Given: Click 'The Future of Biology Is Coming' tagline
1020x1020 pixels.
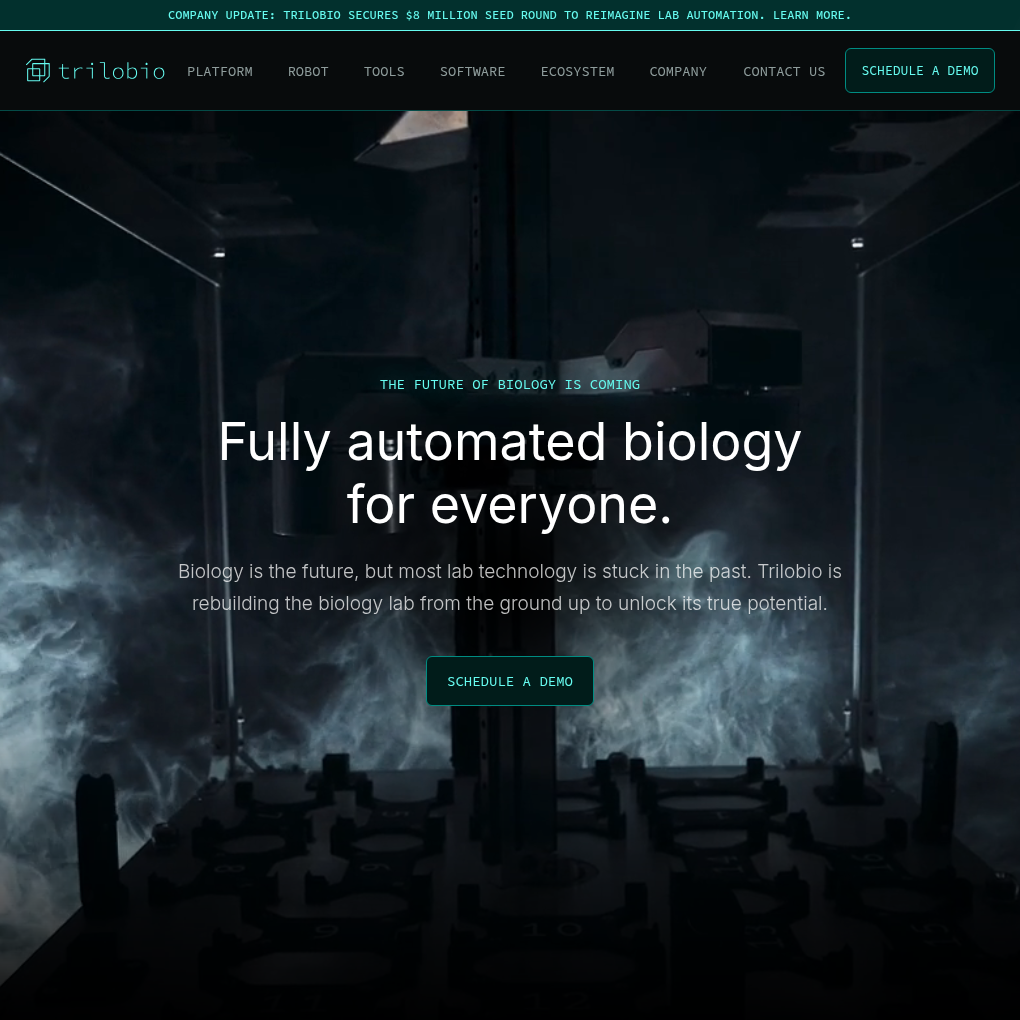Looking at the screenshot, I should point(510,384).
